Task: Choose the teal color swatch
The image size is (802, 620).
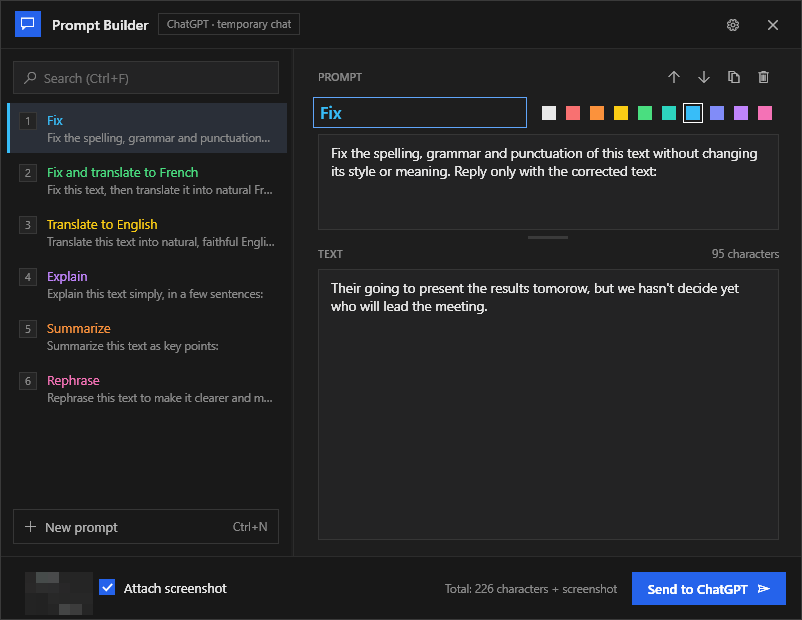Action: tap(669, 113)
